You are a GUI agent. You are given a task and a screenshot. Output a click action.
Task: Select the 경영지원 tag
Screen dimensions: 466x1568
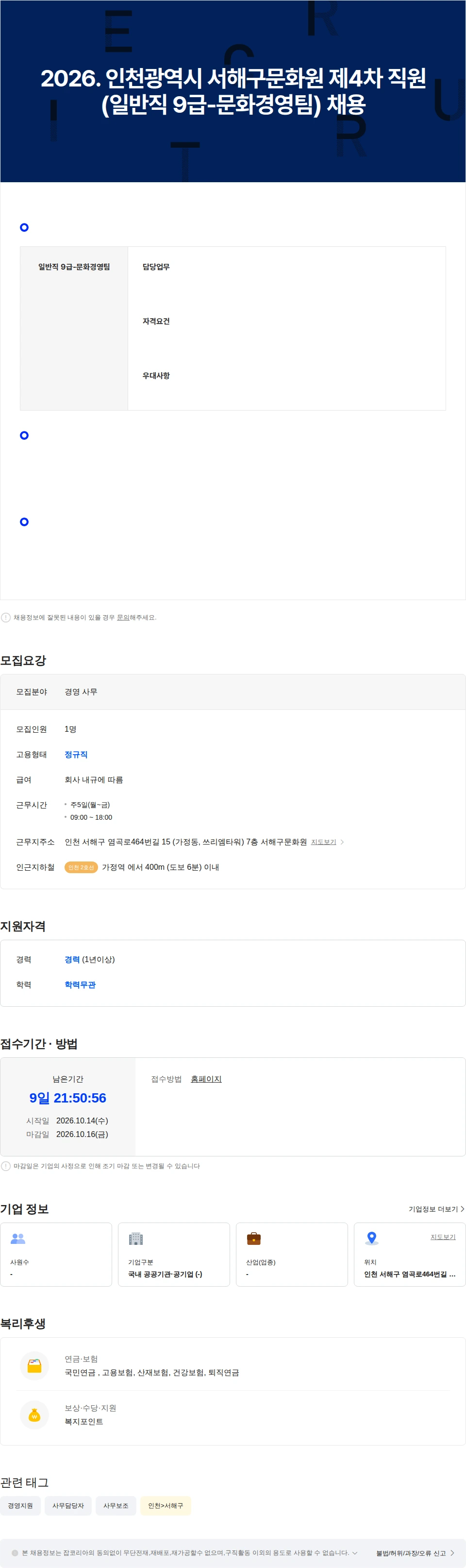pos(21,1505)
